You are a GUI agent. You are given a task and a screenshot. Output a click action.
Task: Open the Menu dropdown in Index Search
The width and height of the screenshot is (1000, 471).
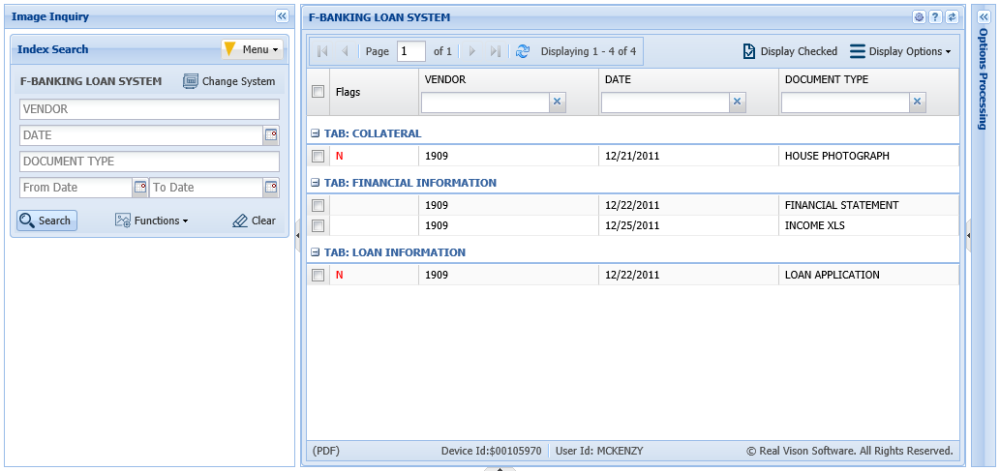click(253, 49)
